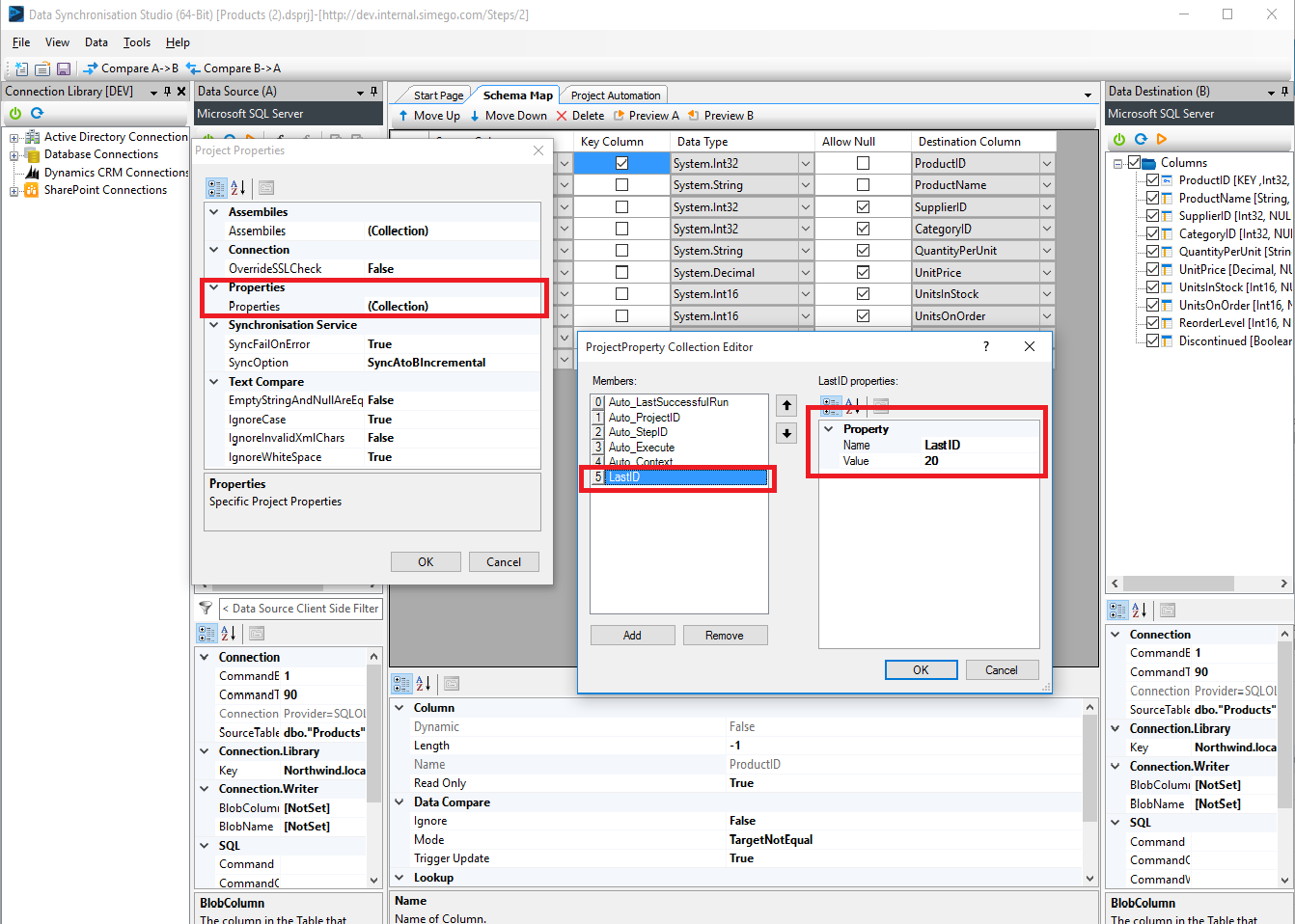The image size is (1295, 924).
Task: Open the View menu
Action: 57,42
